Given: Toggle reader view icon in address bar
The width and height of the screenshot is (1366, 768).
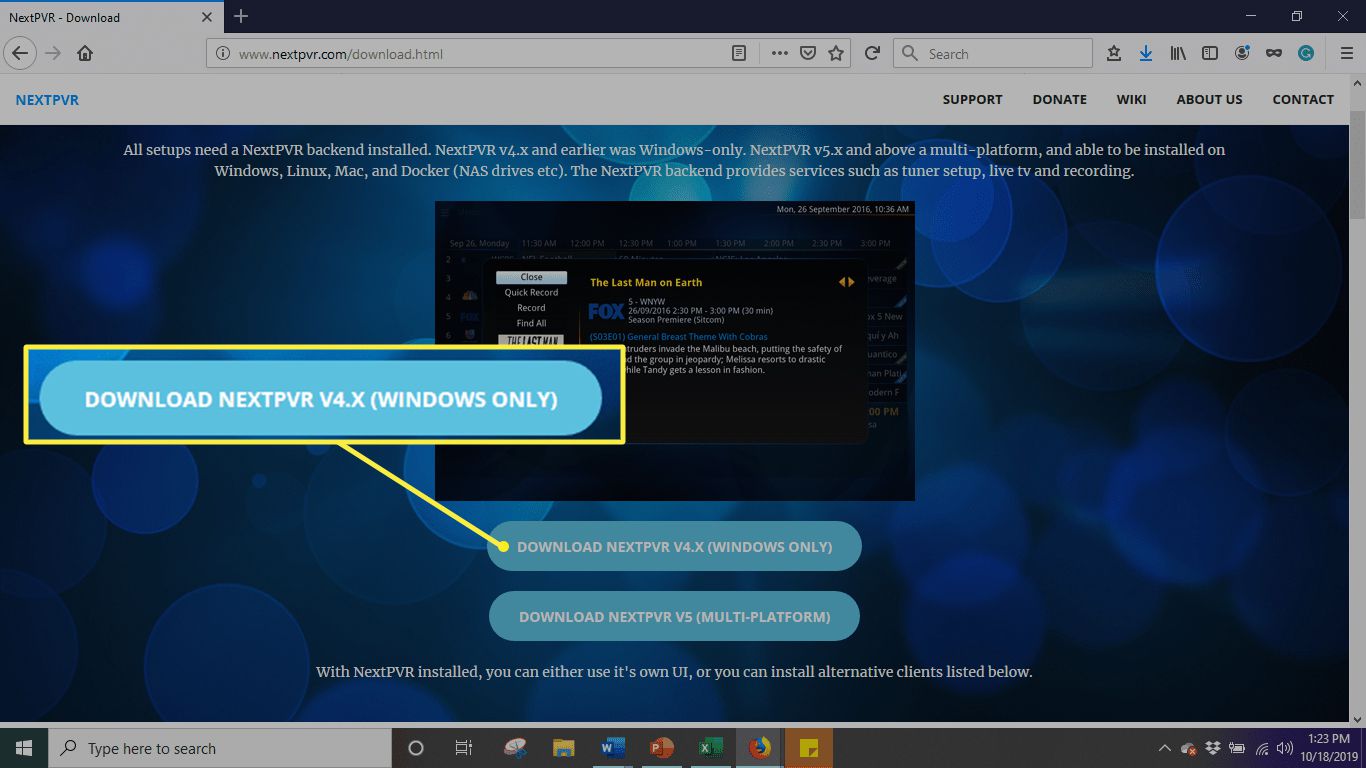Looking at the screenshot, I should [739, 54].
